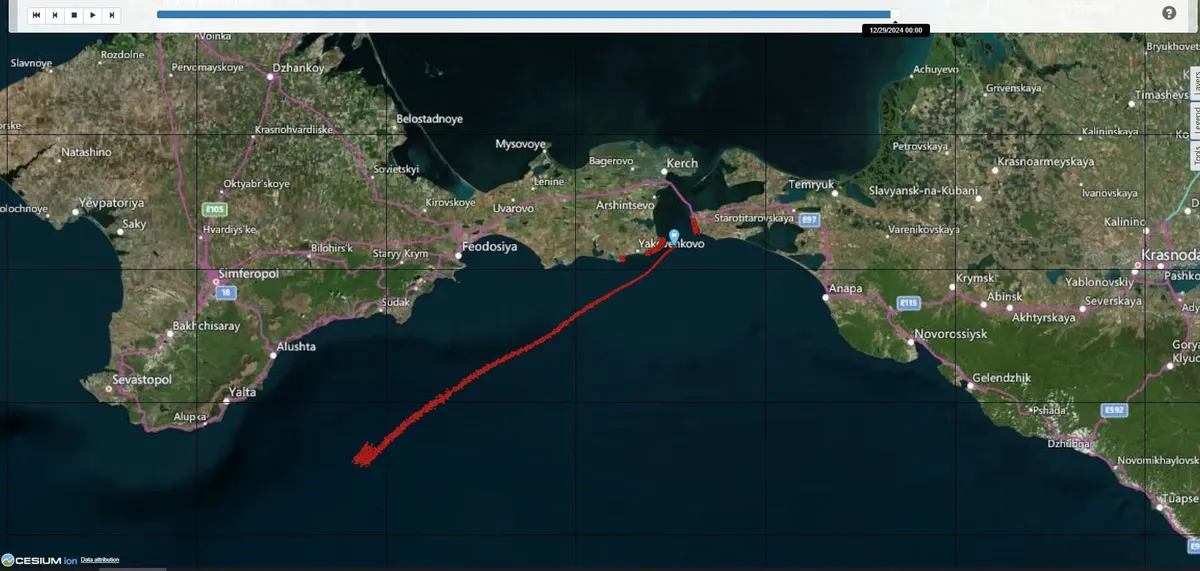Image resolution: width=1200 pixels, height=571 pixels.
Task: Open the Layers side tab
Action: click(x=1194, y=84)
